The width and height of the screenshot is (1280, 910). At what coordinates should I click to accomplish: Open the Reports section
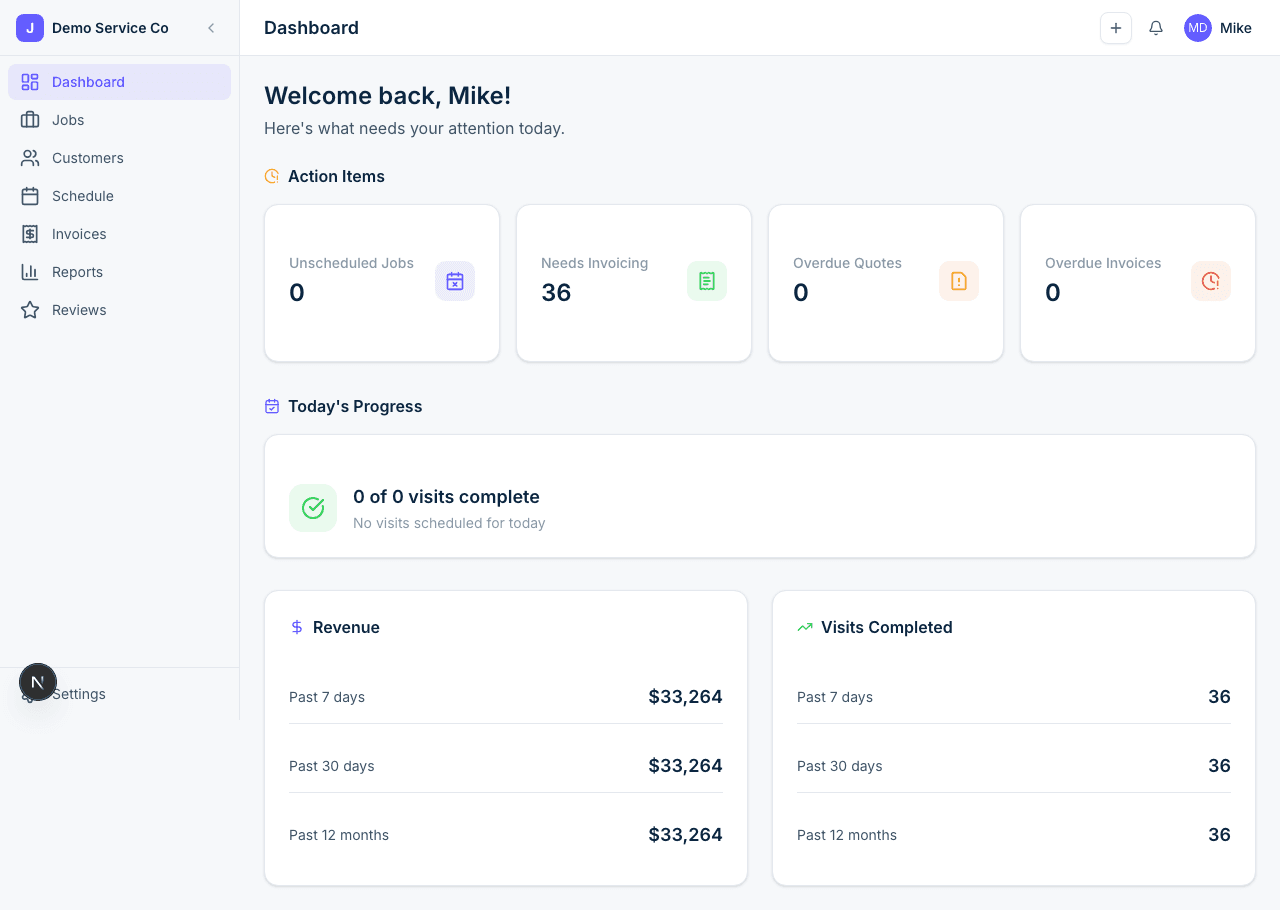click(119, 272)
